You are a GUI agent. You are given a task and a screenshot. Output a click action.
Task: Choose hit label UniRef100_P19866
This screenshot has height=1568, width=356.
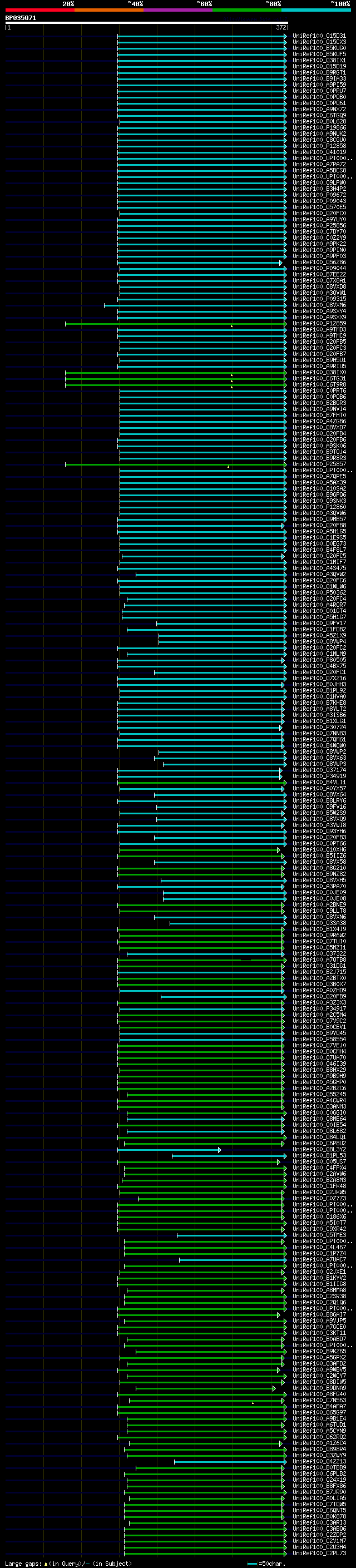coord(319,127)
